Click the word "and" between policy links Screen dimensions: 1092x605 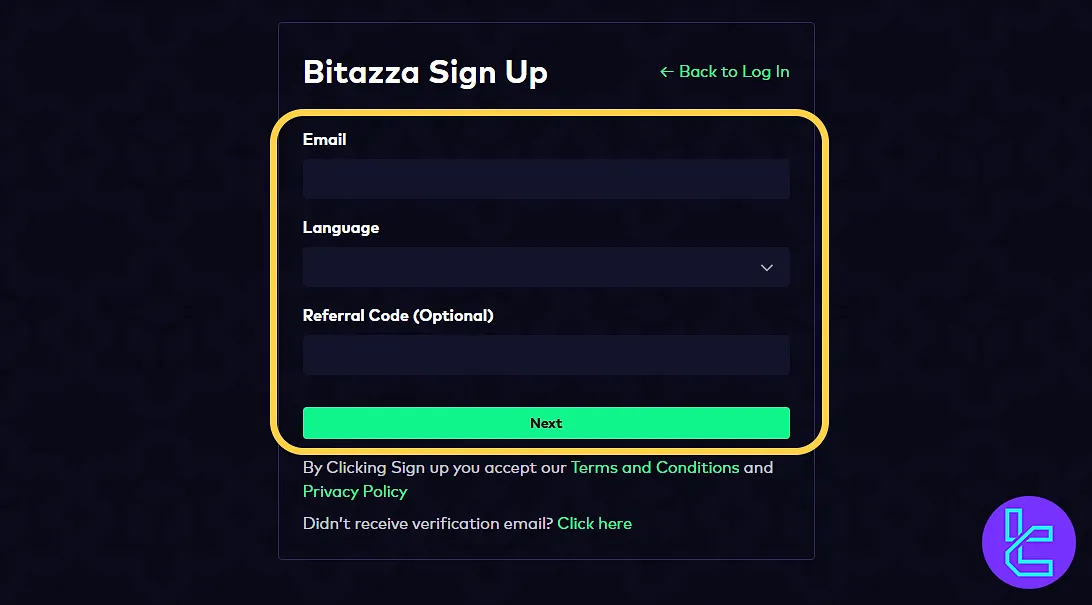pyautogui.click(x=758, y=467)
